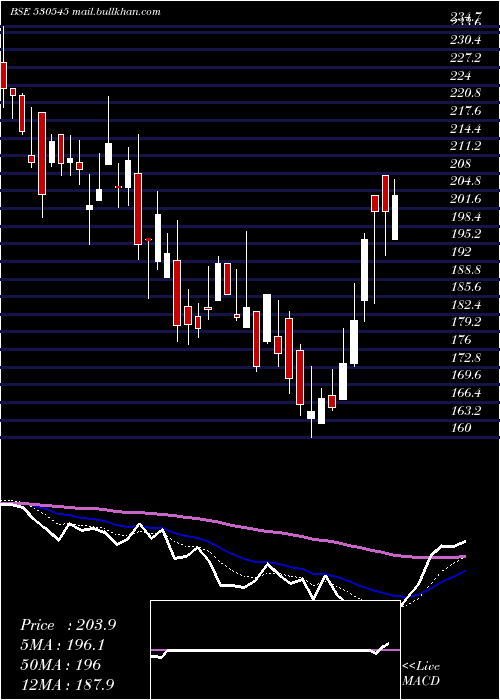Click the '50MA : 196' readout

click(x=61, y=665)
